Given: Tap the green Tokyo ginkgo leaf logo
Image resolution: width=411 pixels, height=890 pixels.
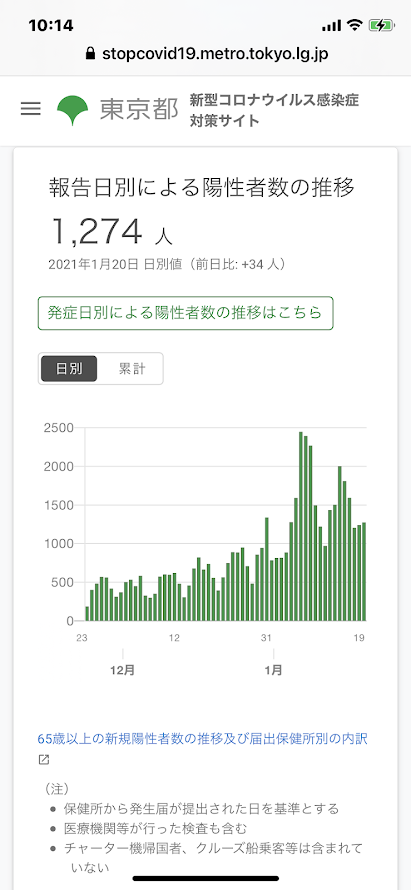Looking at the screenshot, I should tap(73, 110).
